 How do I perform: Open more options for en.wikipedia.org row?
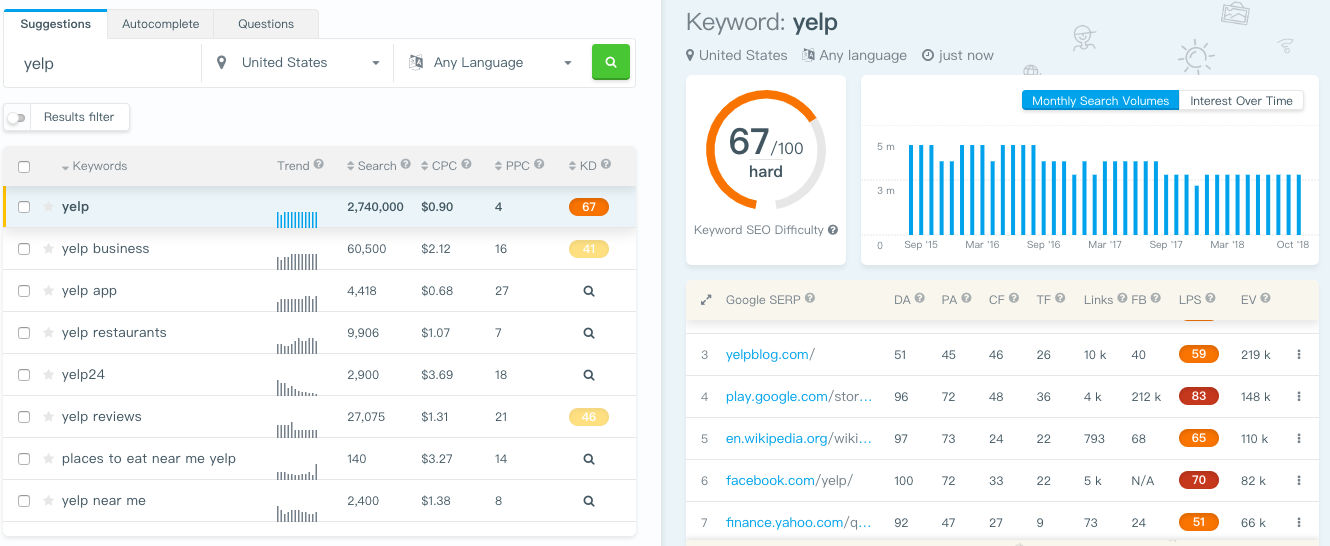pyautogui.click(x=1299, y=438)
